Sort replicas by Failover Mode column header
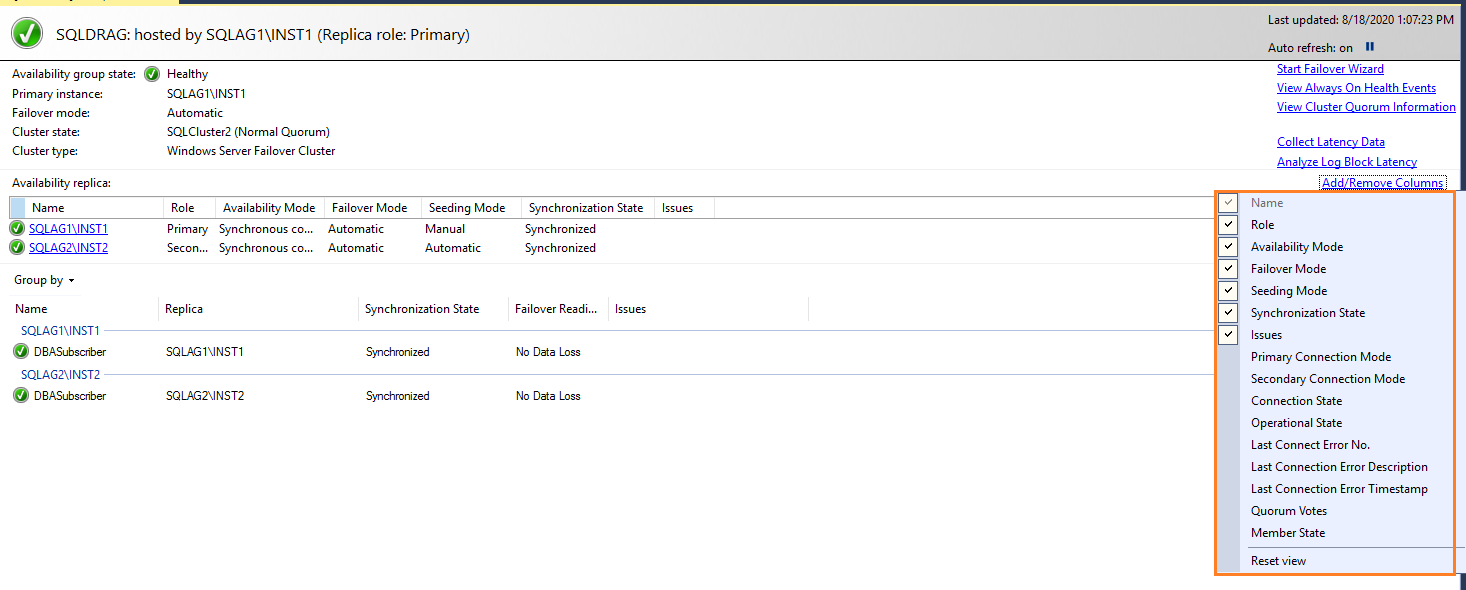This screenshot has width=1466, height=590. click(370, 208)
